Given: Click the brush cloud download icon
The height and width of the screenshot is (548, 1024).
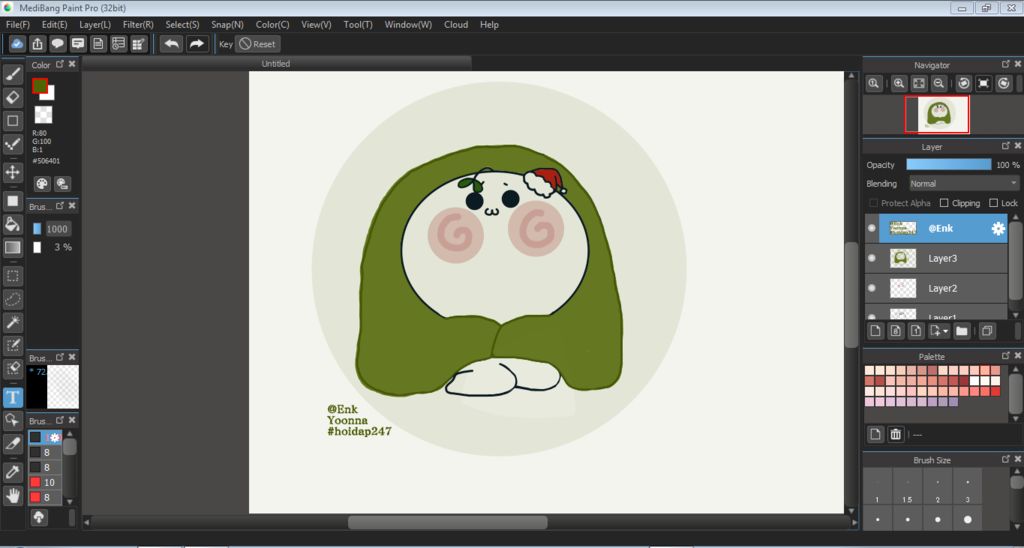Looking at the screenshot, I should [x=39, y=517].
